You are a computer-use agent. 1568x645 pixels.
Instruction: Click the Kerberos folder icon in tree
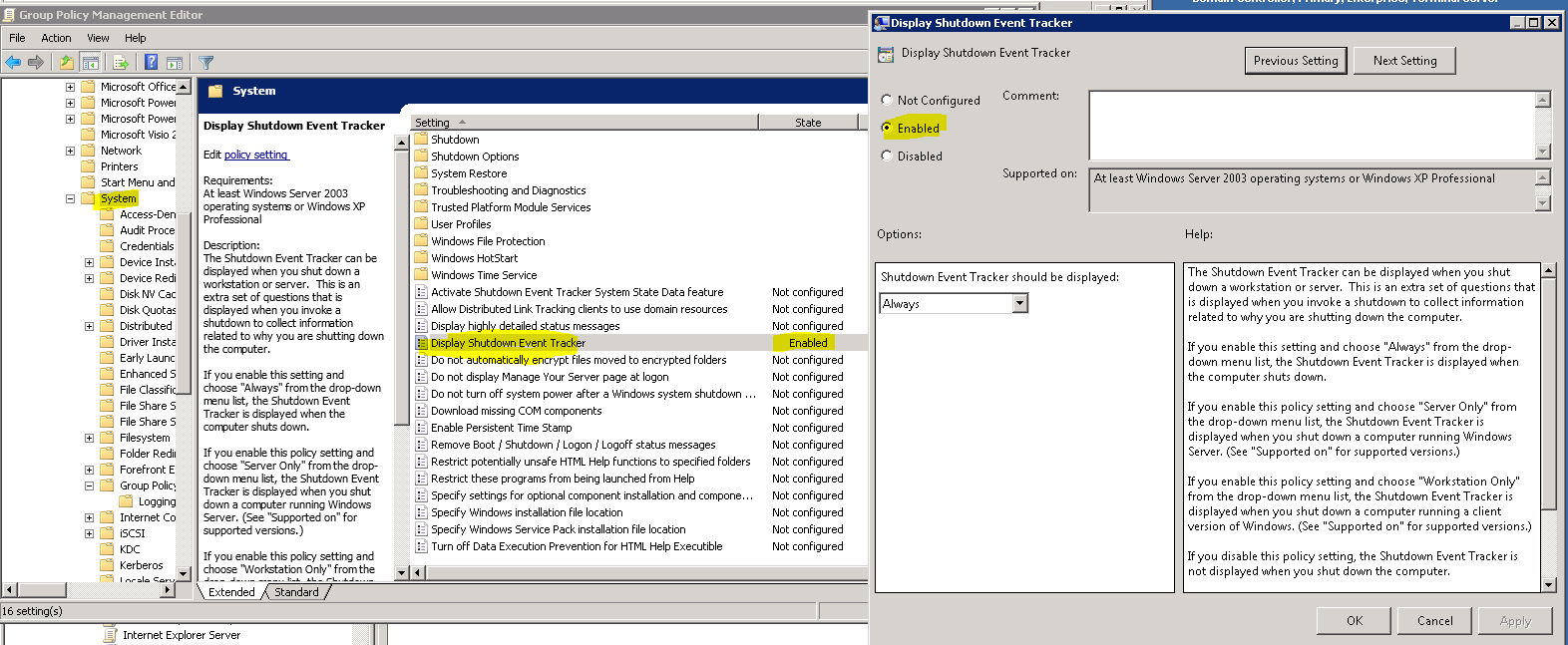click(x=107, y=565)
